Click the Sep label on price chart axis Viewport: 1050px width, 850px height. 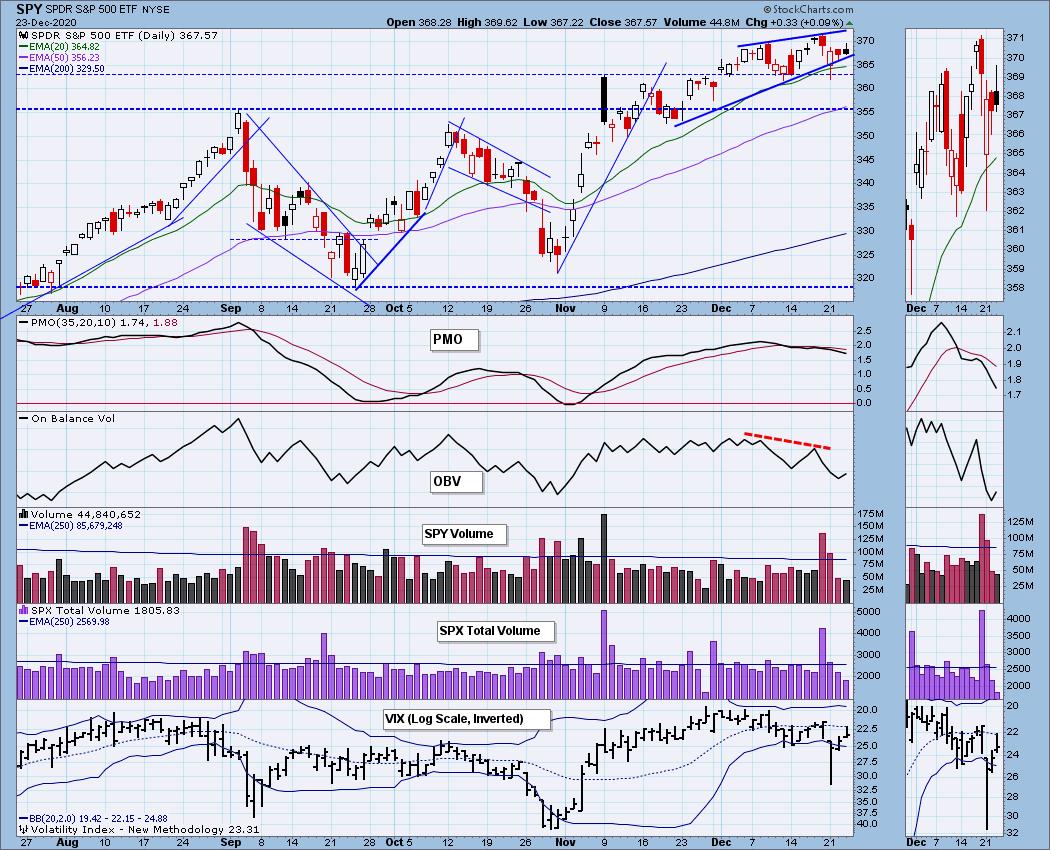point(230,309)
